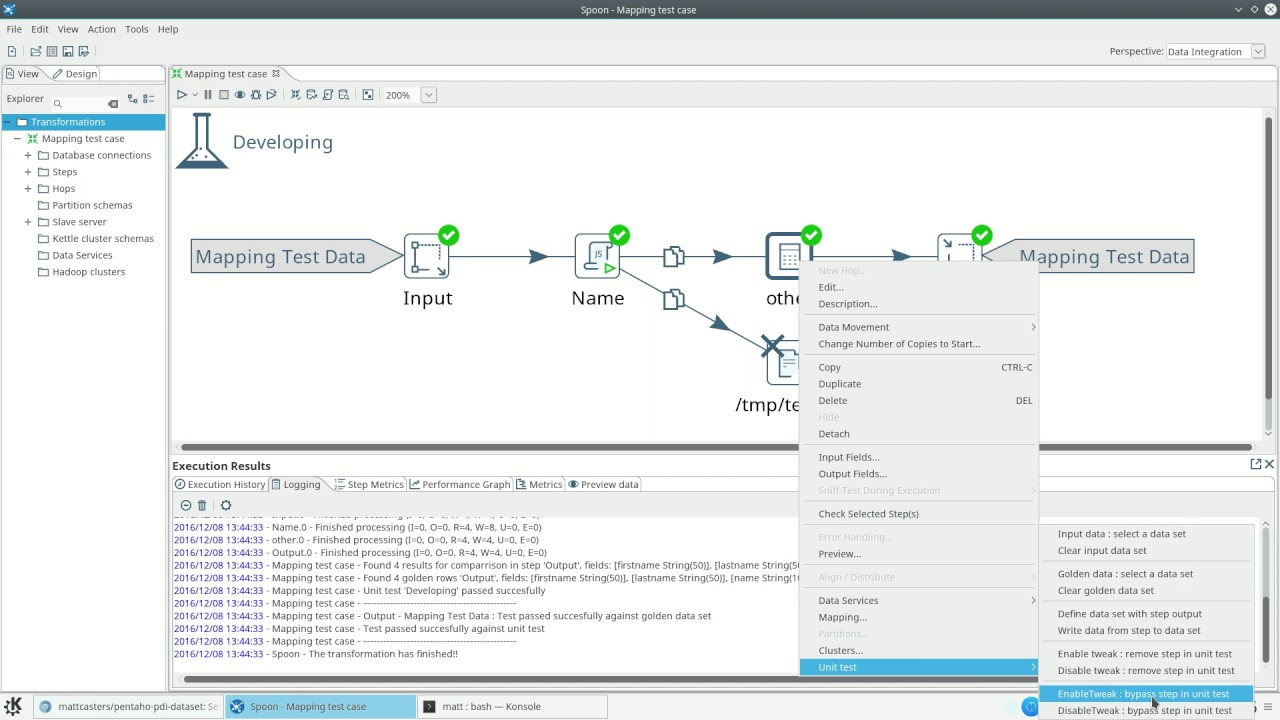Switch to matt : bash Konsole taskbar item
This screenshot has width=1280, height=720.
tap(512, 706)
